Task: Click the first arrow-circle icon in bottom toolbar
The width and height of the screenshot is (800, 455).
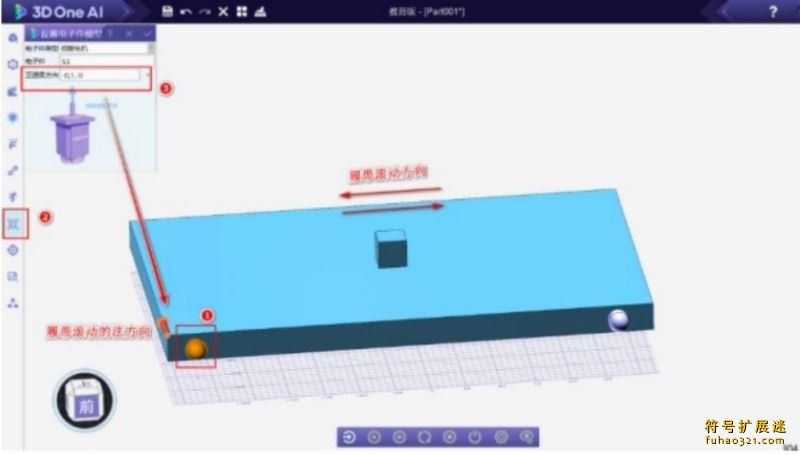Action: (x=349, y=437)
